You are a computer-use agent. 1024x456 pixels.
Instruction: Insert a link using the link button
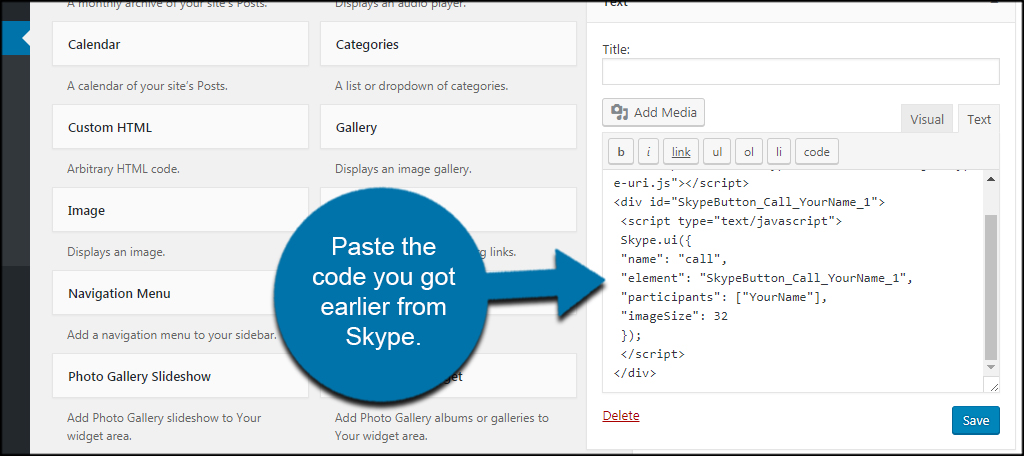point(681,152)
